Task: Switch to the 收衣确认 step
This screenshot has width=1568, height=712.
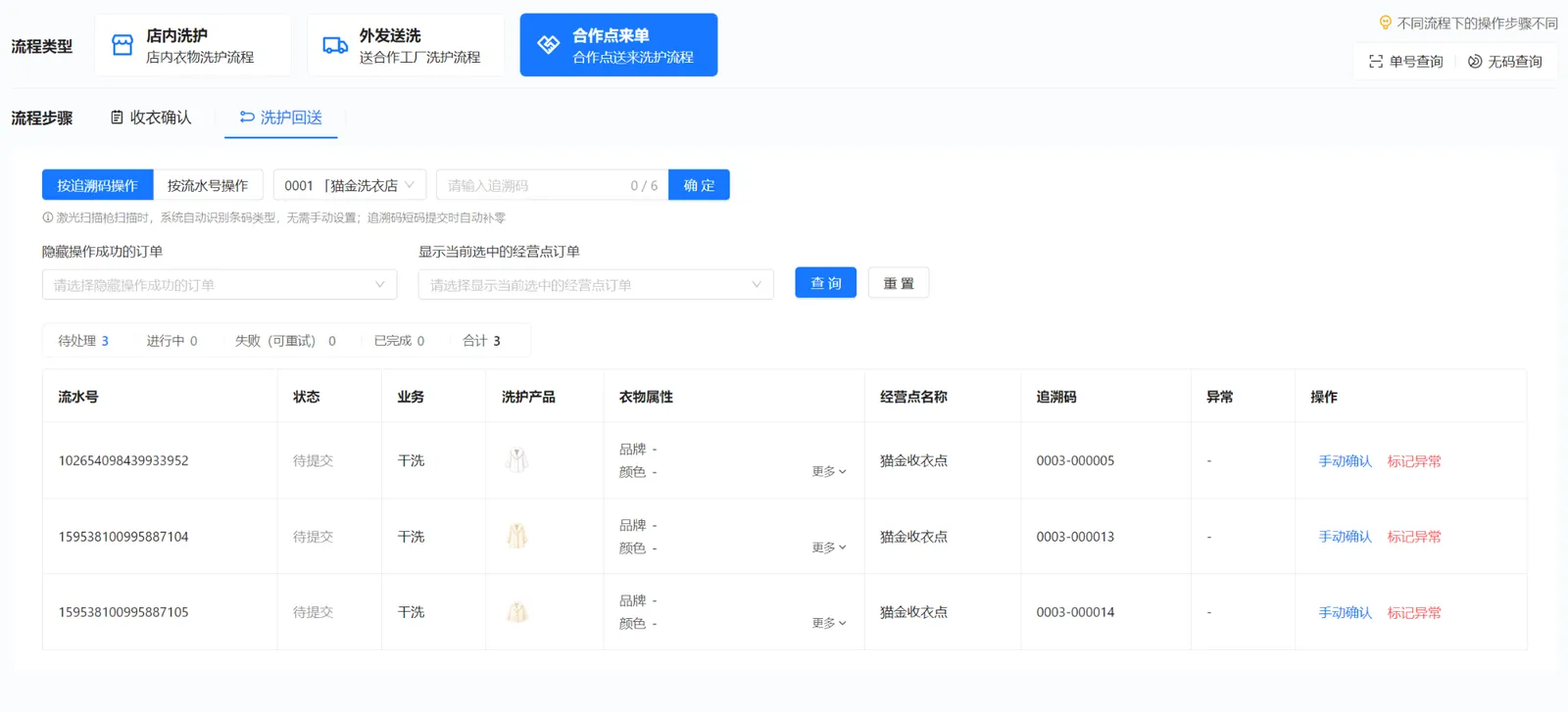Action: (x=151, y=118)
